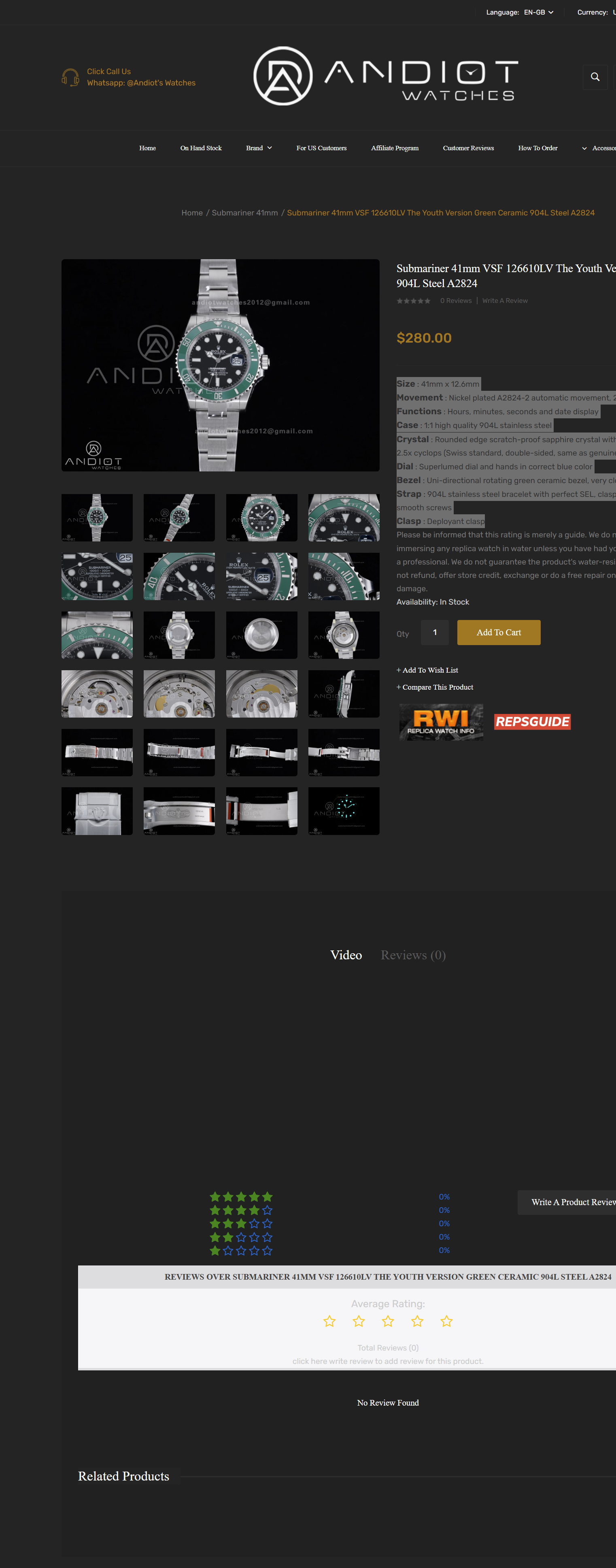616x1568 pixels.
Task: Click the quantity input field
Action: tap(434, 633)
